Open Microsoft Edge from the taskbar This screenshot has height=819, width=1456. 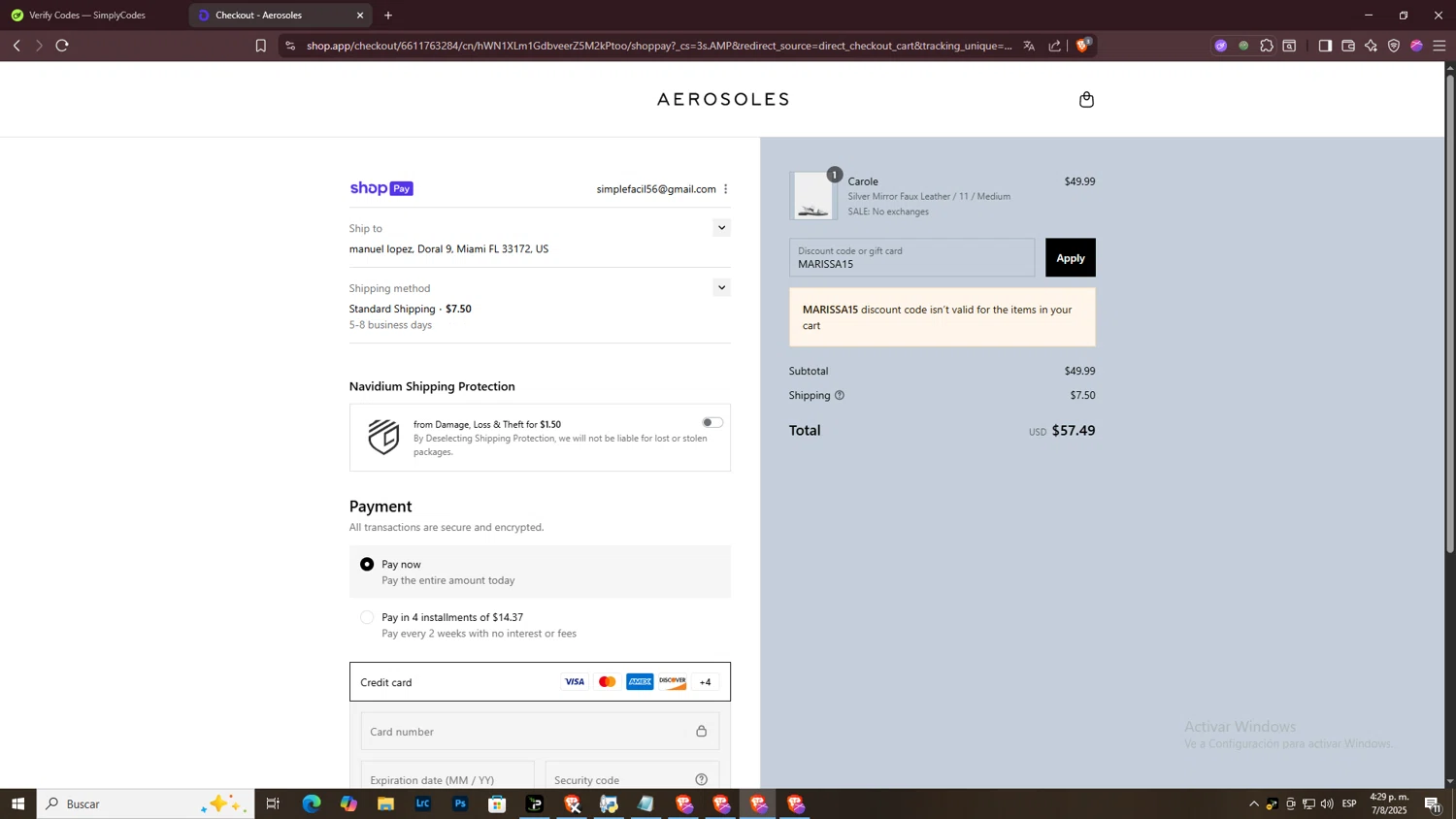311,803
